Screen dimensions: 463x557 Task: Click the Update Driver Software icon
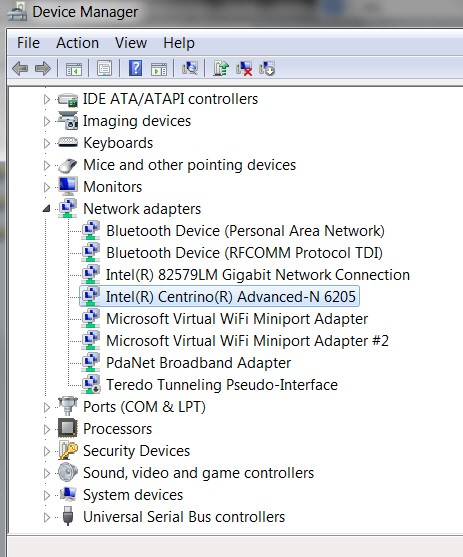pyautogui.click(x=221, y=68)
